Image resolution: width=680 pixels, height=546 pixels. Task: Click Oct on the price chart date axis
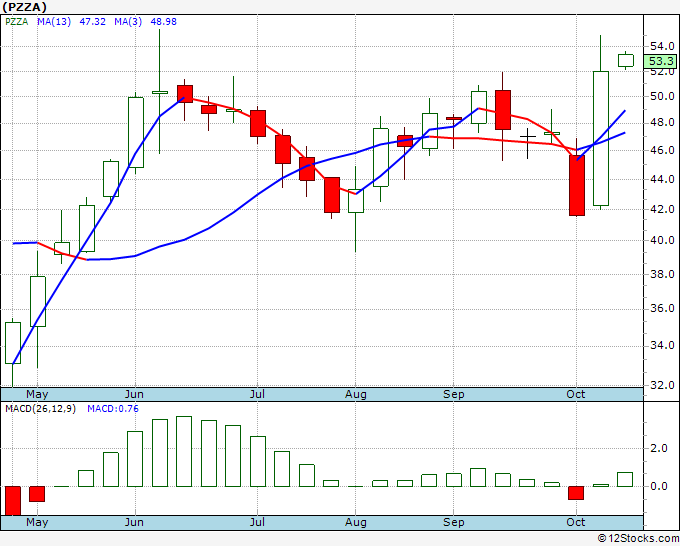coord(576,395)
